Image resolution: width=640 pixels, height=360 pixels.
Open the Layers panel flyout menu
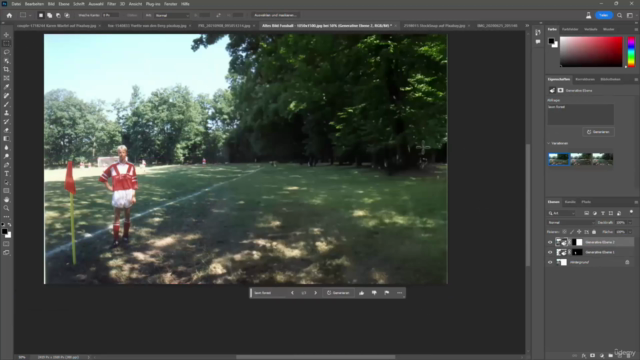point(636,202)
